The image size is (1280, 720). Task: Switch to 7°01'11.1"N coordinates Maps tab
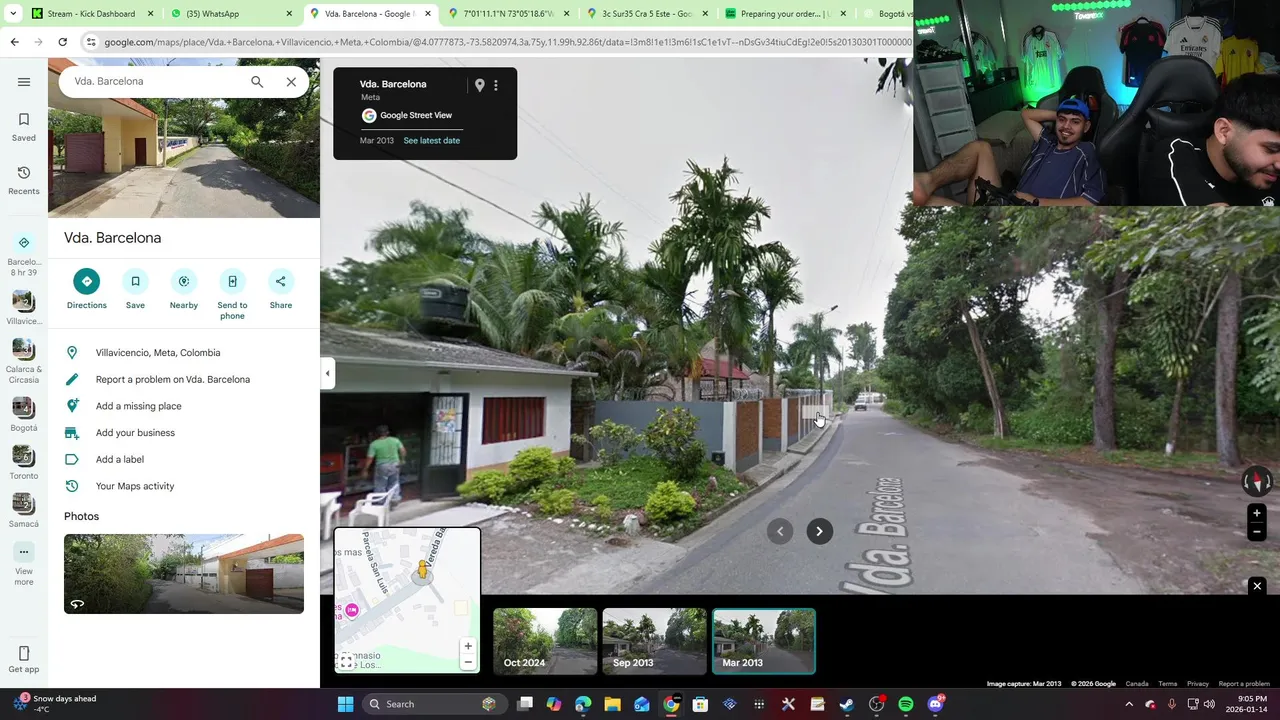pos(508,14)
